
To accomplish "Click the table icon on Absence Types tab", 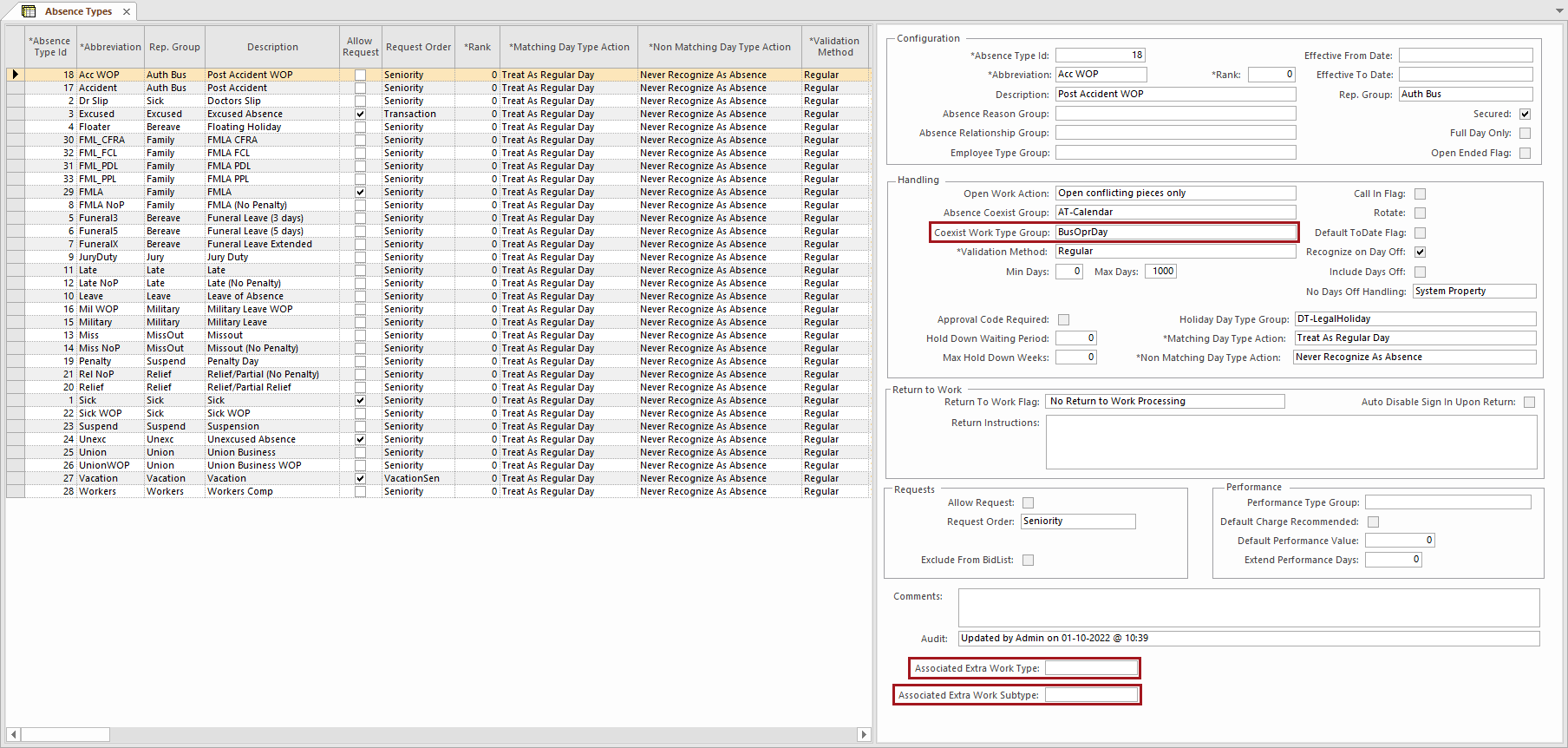I will click(x=29, y=11).
